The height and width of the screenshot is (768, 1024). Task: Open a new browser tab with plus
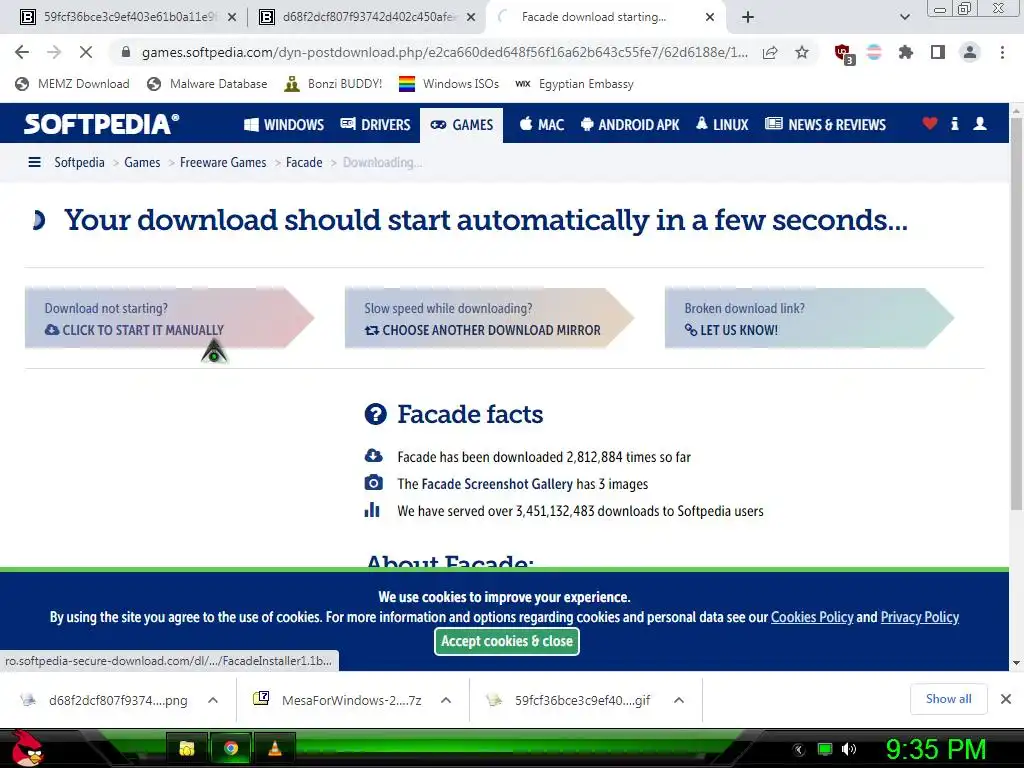[x=748, y=18]
